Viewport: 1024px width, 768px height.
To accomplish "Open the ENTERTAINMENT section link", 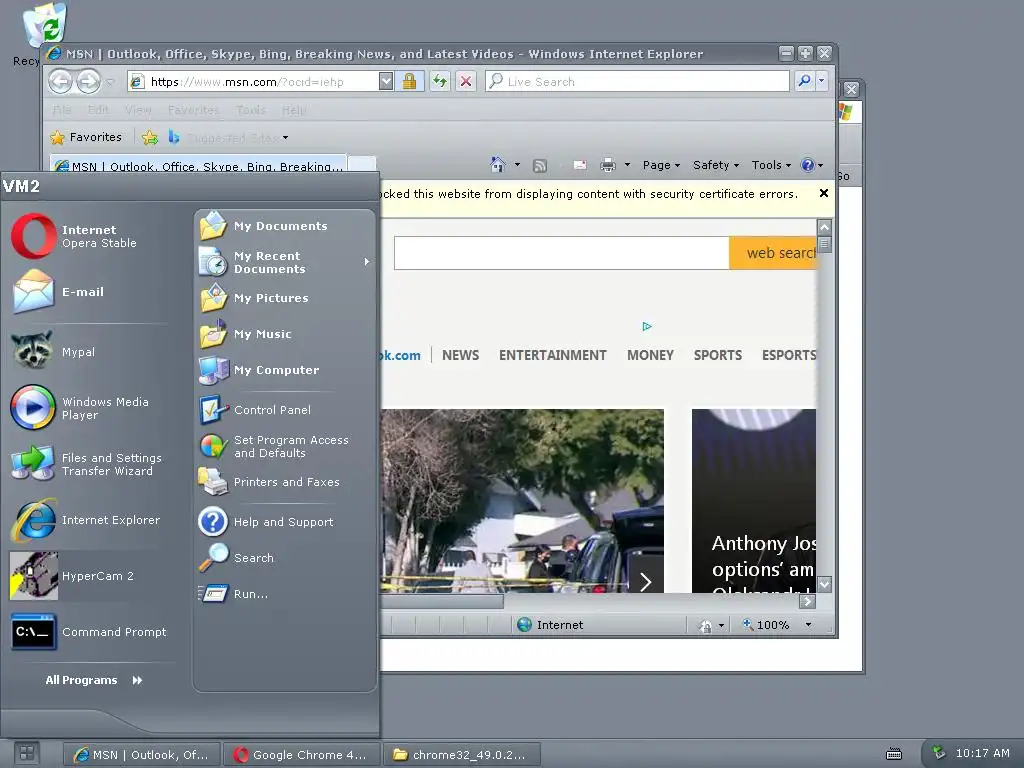I will click(552, 355).
